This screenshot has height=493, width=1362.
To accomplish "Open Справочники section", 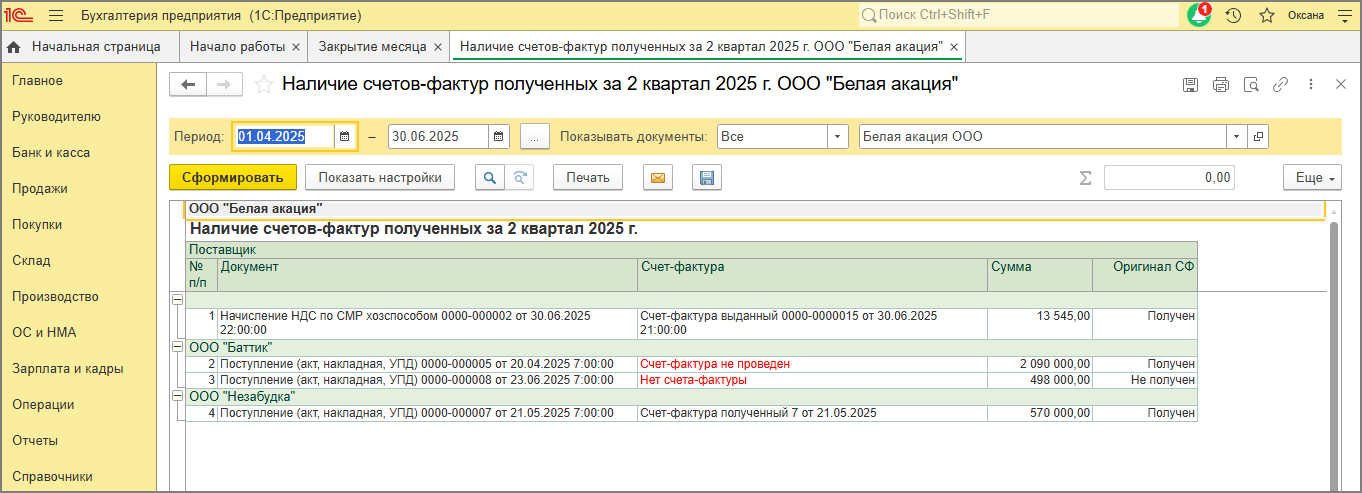I will point(52,477).
